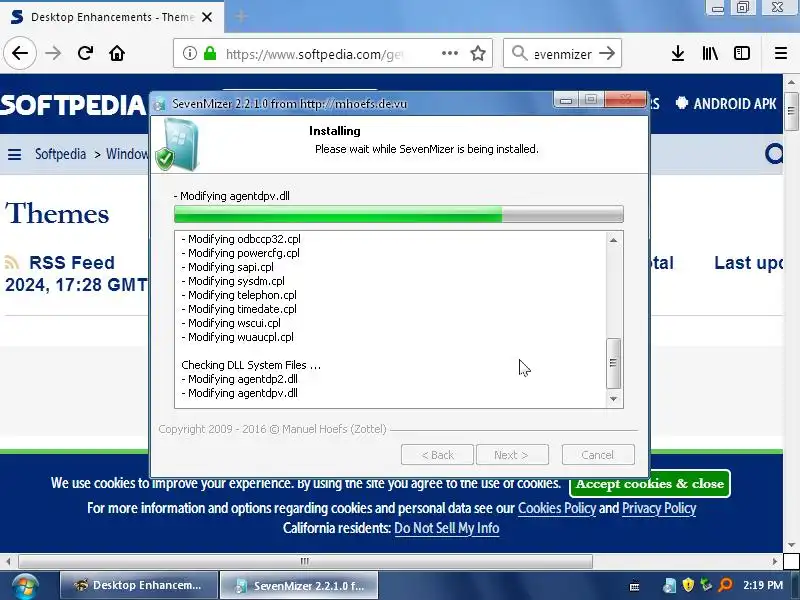Click the 'Modifying sapi.cpl' log line
This screenshot has height=600, width=800.
point(228,267)
